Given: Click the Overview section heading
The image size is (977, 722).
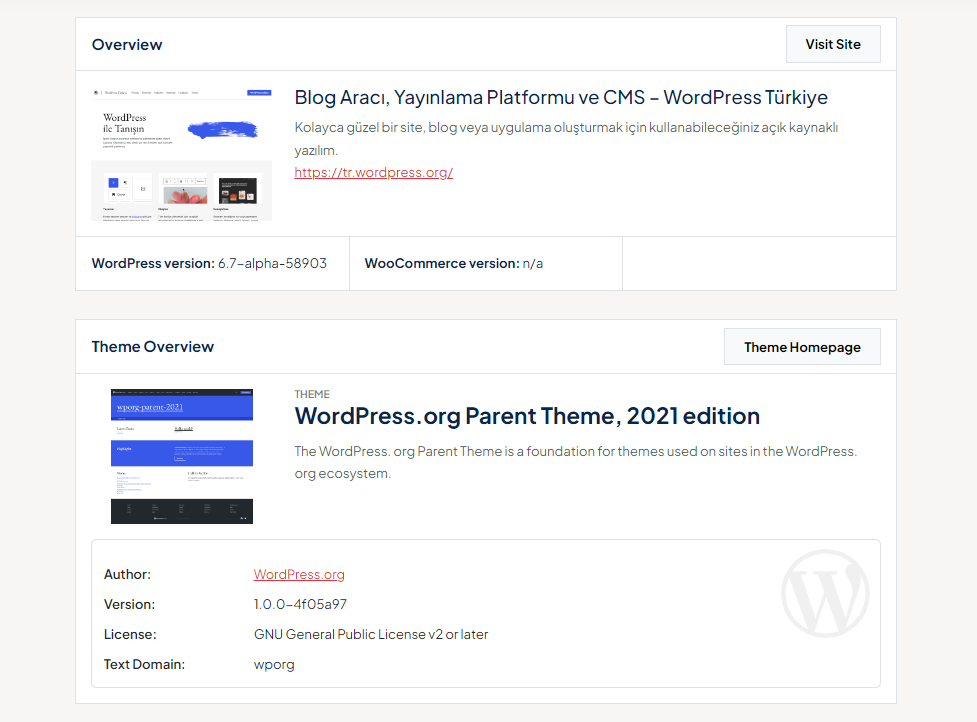Looking at the screenshot, I should (127, 45).
